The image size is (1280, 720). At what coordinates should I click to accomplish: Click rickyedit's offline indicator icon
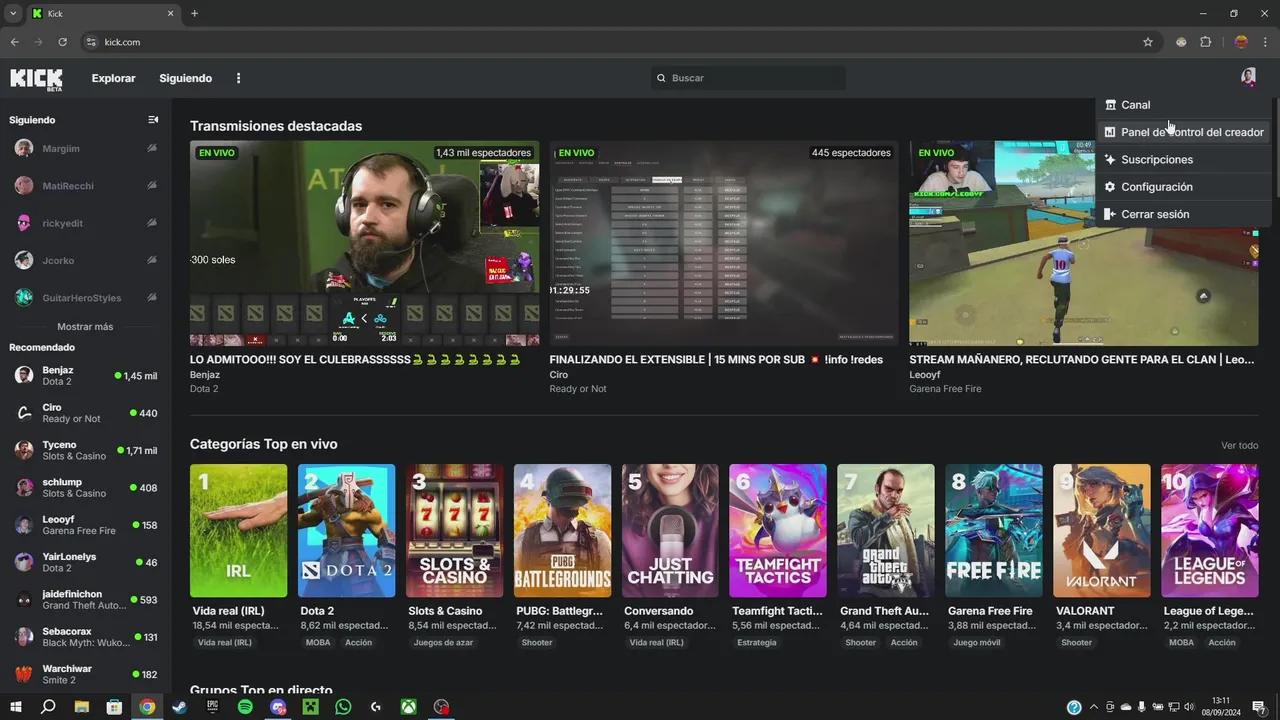pos(152,223)
